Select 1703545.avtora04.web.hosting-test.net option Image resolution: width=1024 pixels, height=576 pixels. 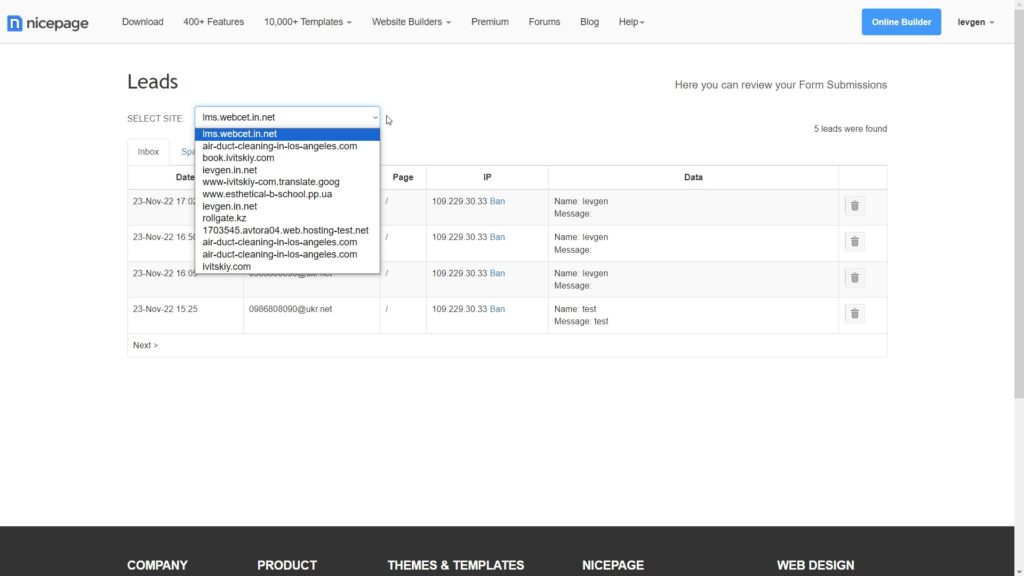coord(285,230)
